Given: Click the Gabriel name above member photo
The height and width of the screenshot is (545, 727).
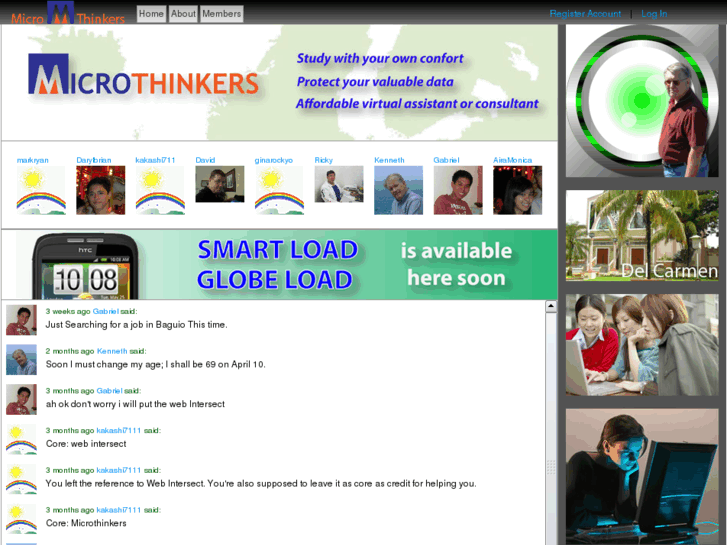Looking at the screenshot, I should 446,160.
